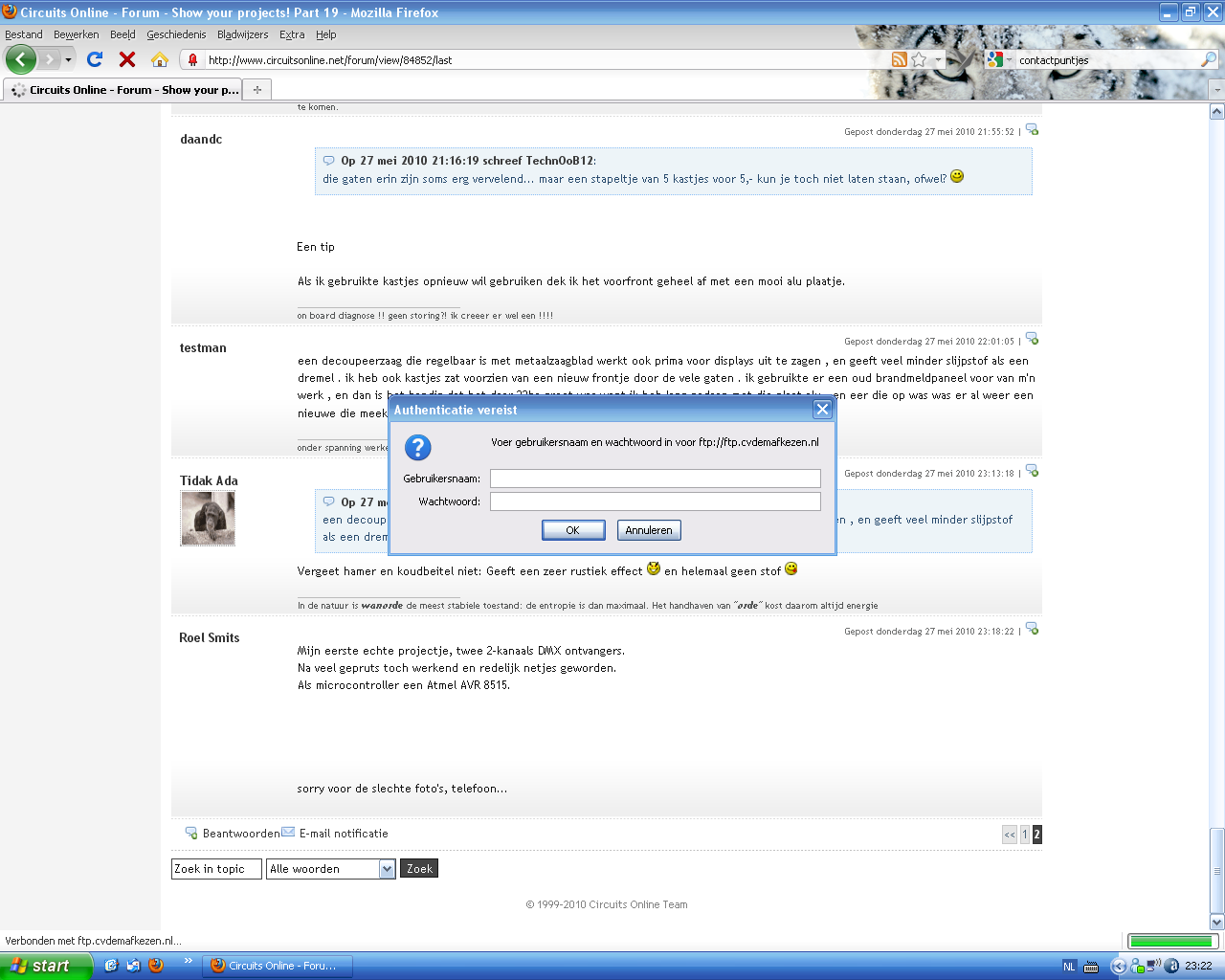The height and width of the screenshot is (980, 1225).
Task: Open the search engine selector dropdown
Action: [x=1001, y=59]
